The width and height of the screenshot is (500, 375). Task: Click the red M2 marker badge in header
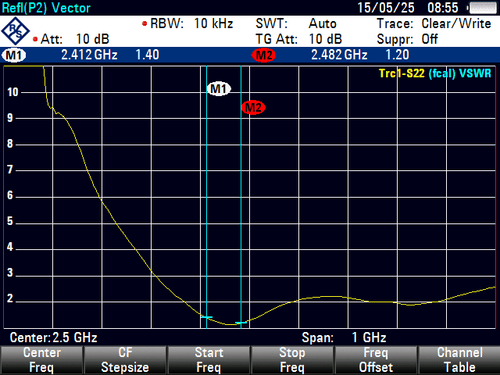pyautogui.click(x=264, y=55)
